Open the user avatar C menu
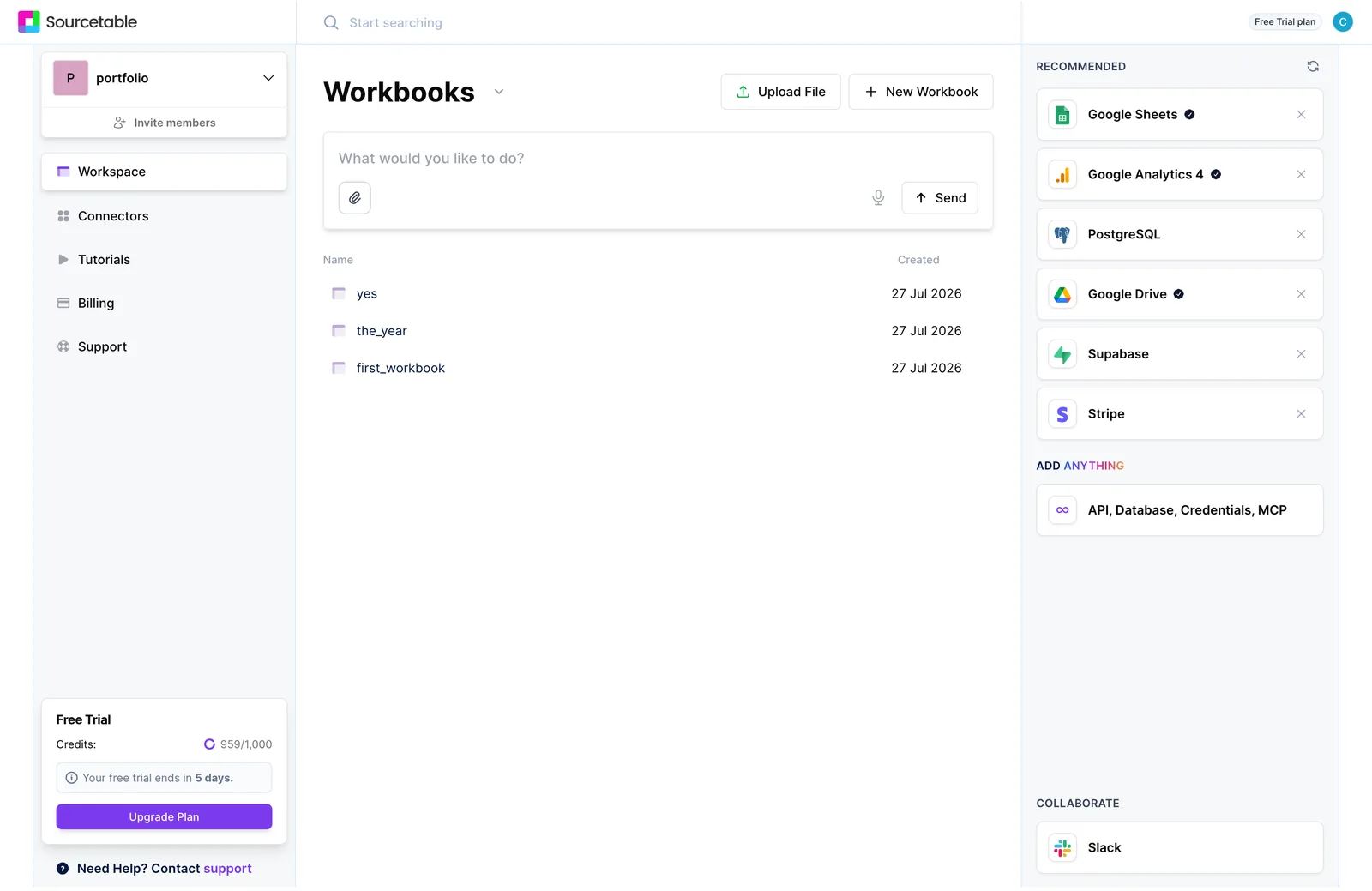The image size is (1372, 891). pos(1343,21)
